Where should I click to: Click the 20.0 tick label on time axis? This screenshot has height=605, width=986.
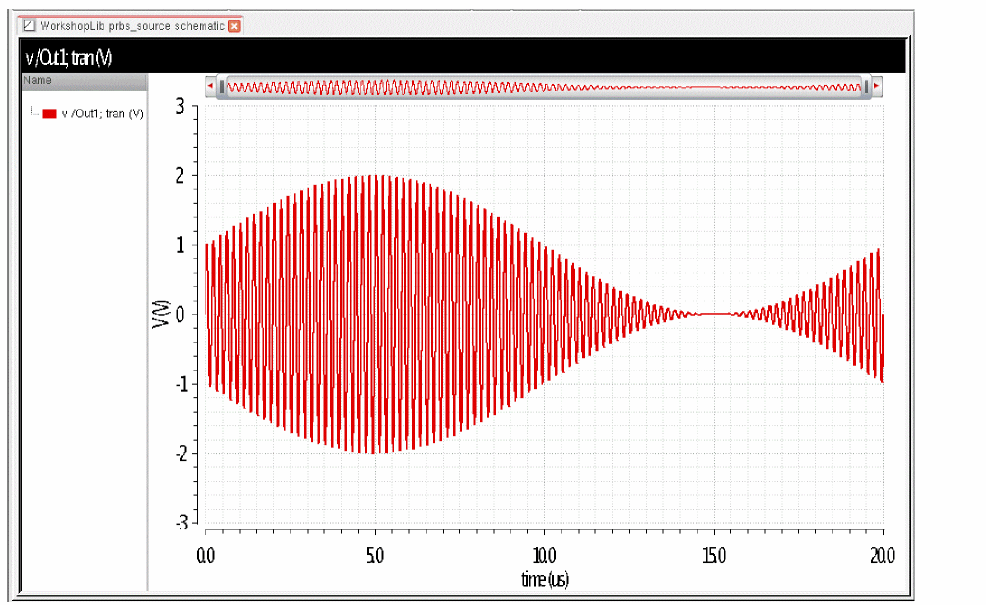[x=882, y=556]
